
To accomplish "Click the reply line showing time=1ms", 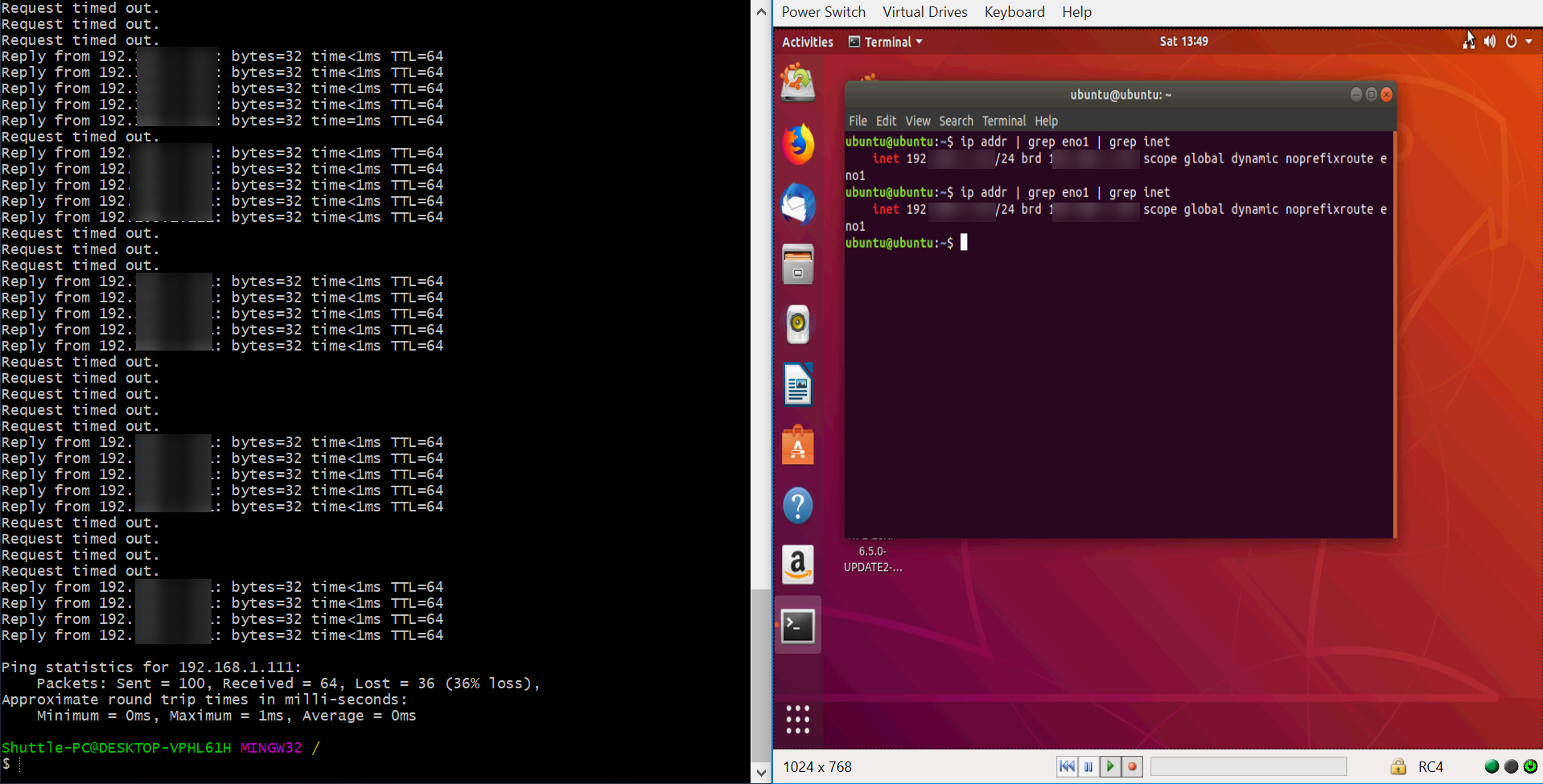I will 222,121.
